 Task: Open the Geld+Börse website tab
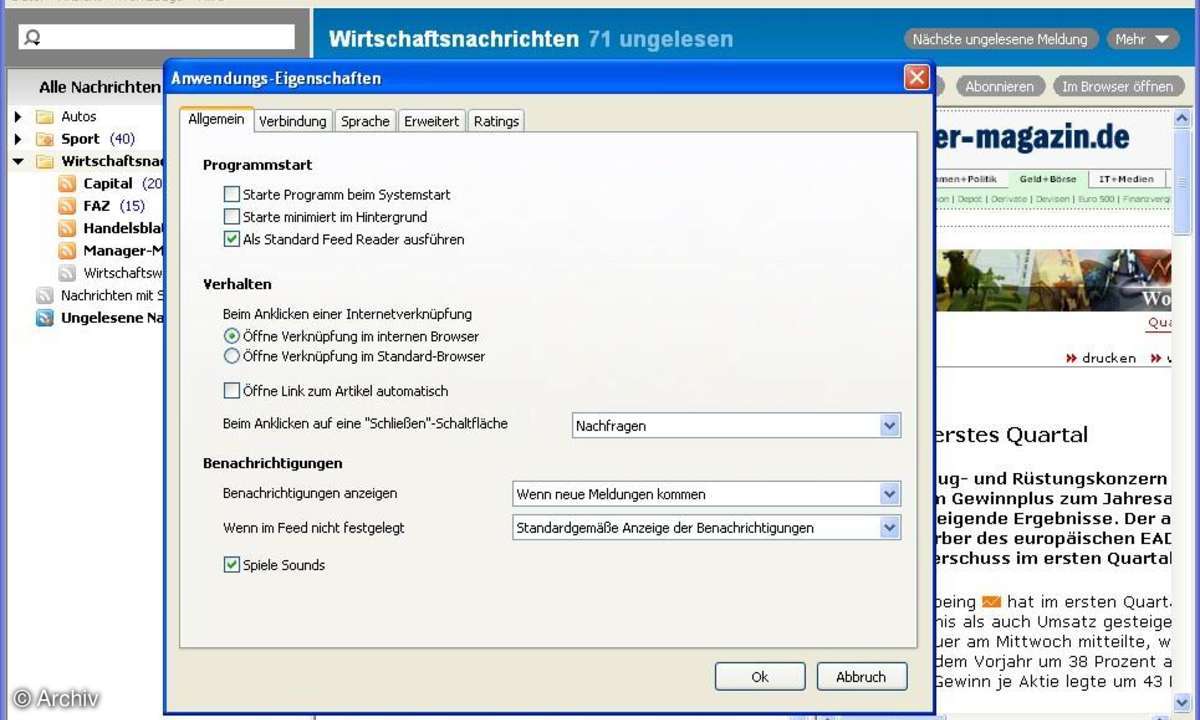[x=1048, y=179]
